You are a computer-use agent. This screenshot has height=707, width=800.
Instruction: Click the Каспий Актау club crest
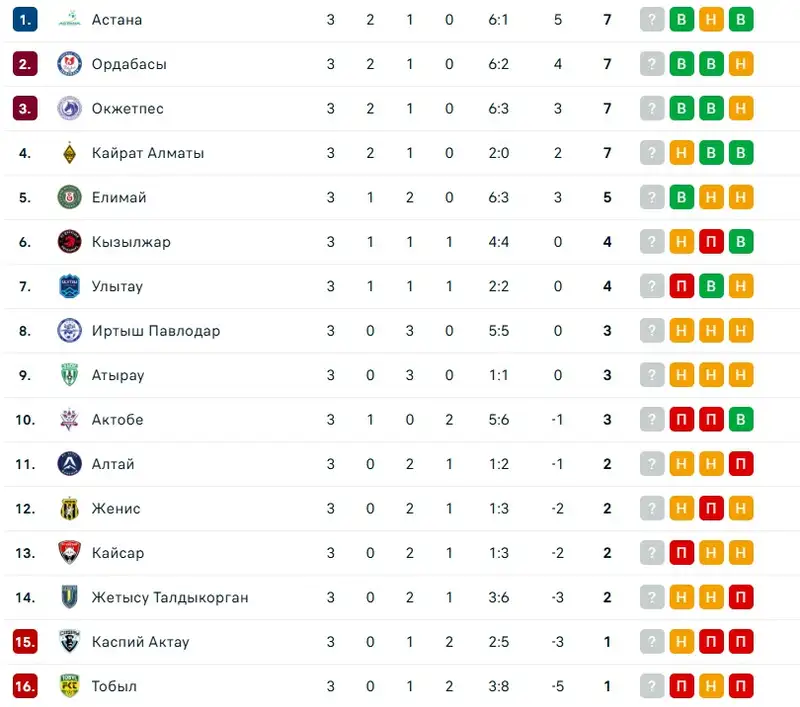(x=69, y=641)
